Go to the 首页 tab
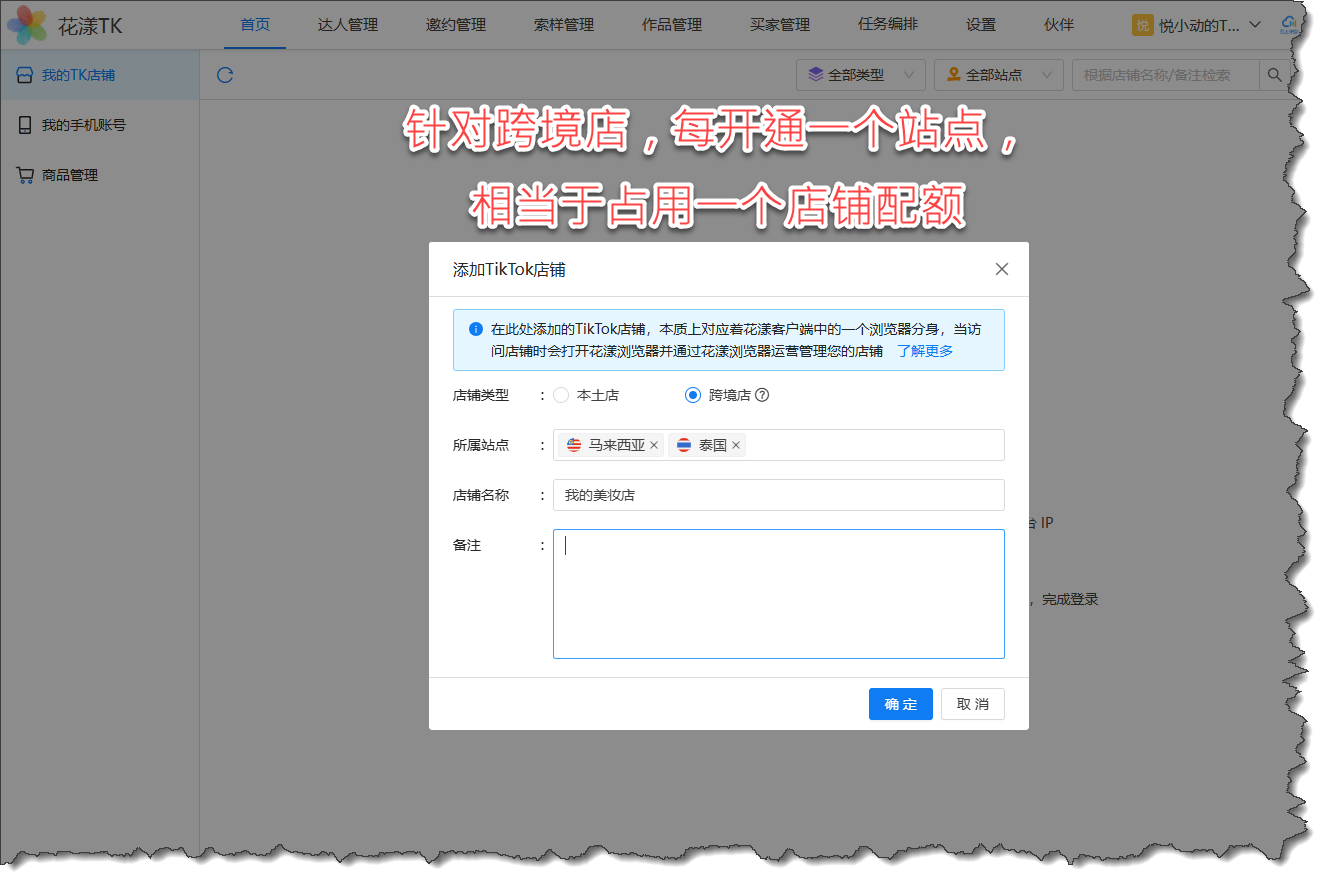This screenshot has width=1330, height=887. (x=255, y=24)
